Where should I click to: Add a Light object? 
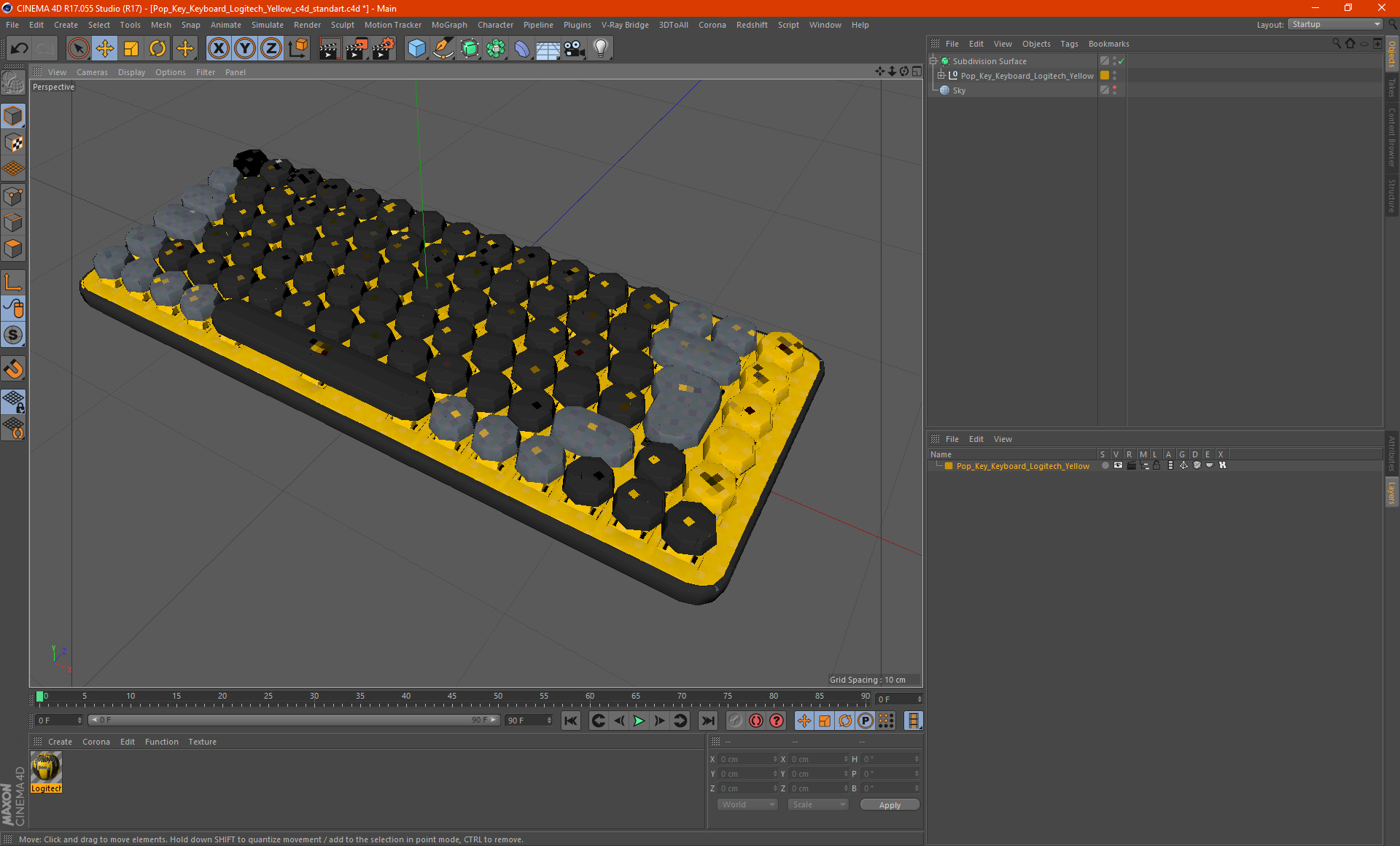tap(601, 49)
